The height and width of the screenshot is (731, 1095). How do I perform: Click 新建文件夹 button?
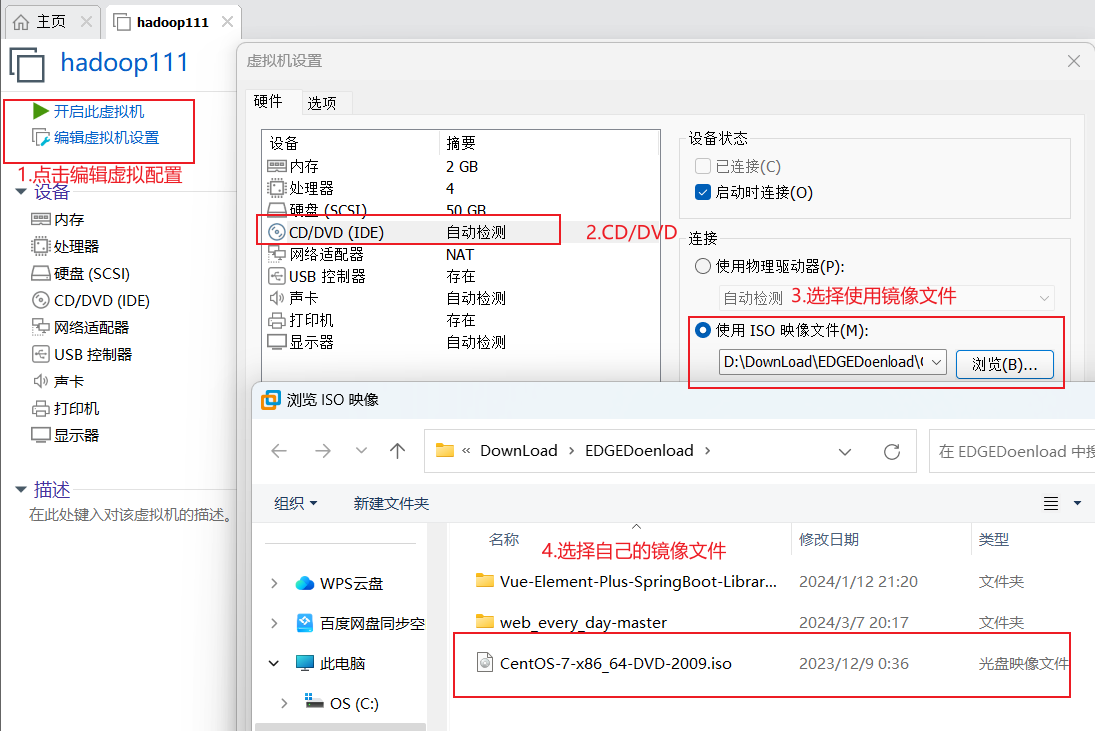click(391, 503)
